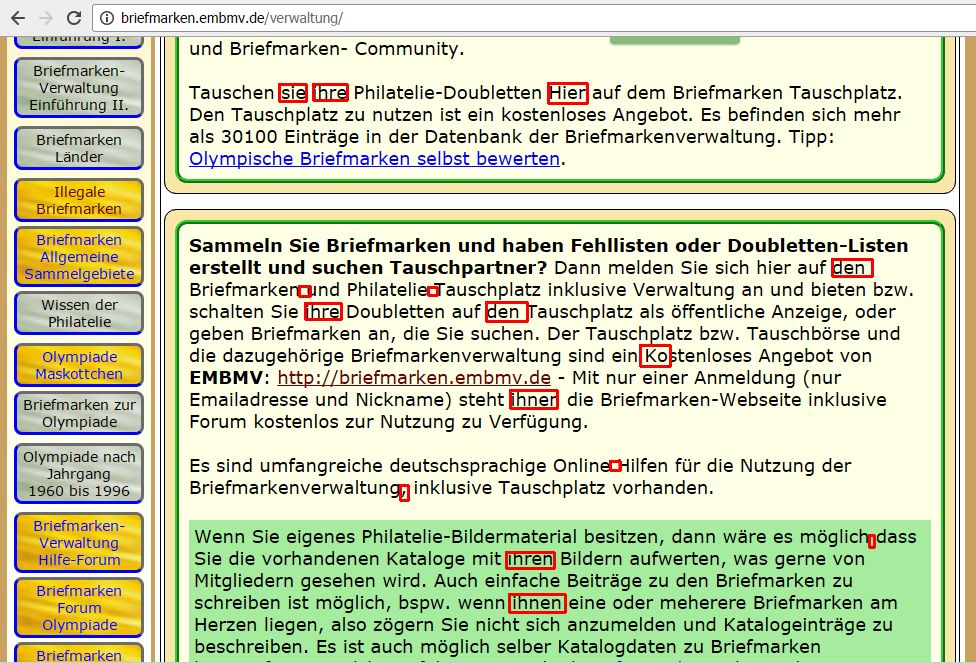Open Briefmarken zur Olympiade page
Image resolution: width=976 pixels, height=663 pixels.
tap(79, 413)
